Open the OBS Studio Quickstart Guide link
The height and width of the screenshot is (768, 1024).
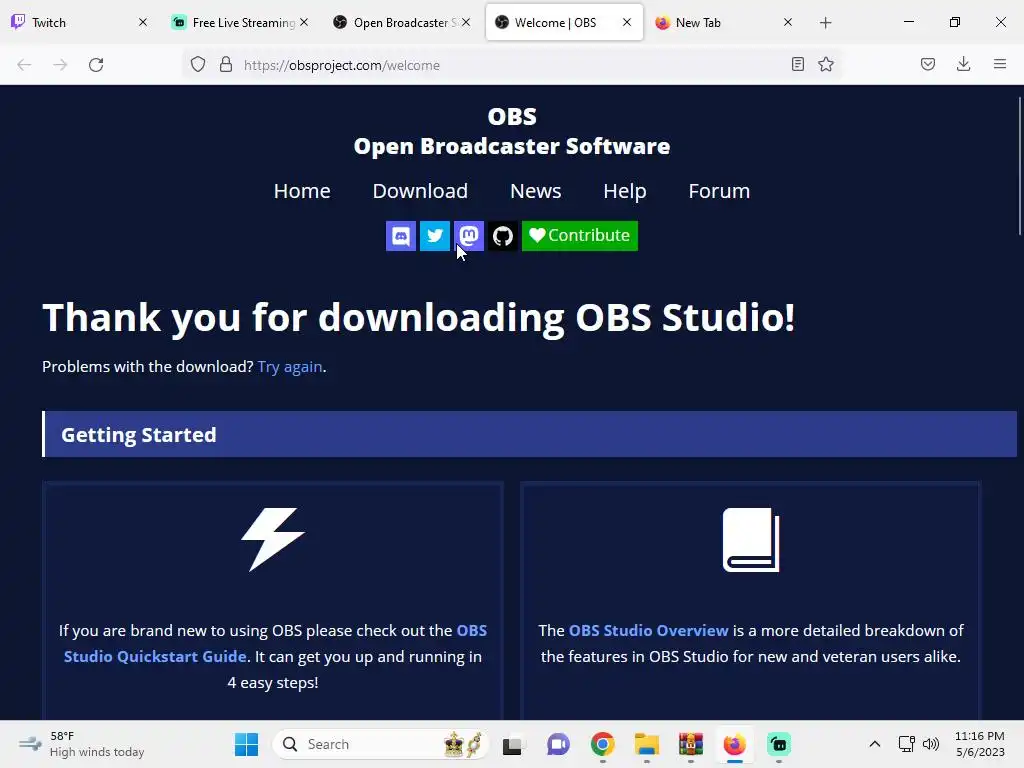coord(275,643)
